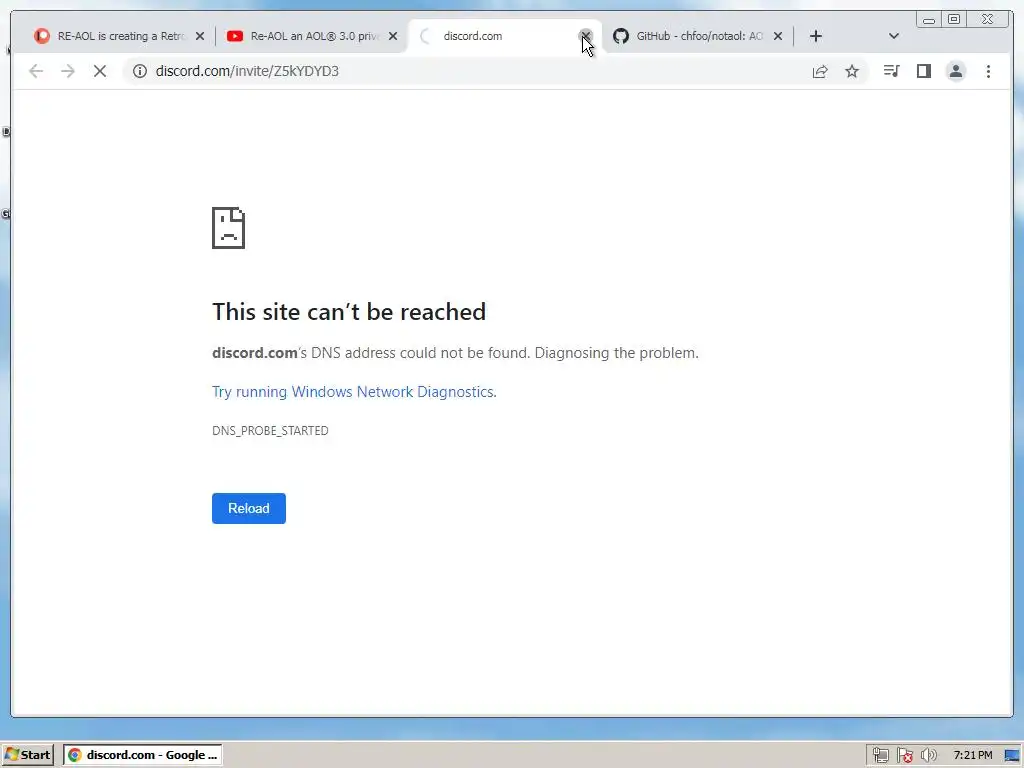Viewport: 1024px width, 768px height.
Task: Open the media control icon in toolbar
Action: [891, 71]
